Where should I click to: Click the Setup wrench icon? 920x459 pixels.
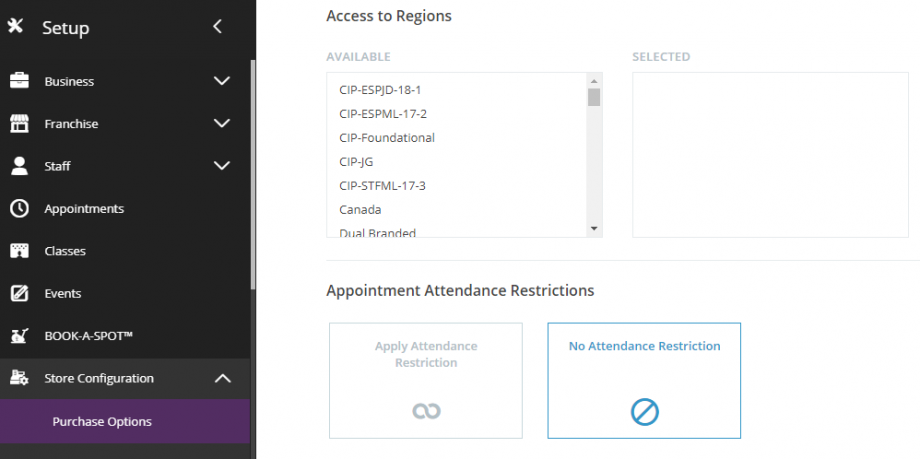15,25
